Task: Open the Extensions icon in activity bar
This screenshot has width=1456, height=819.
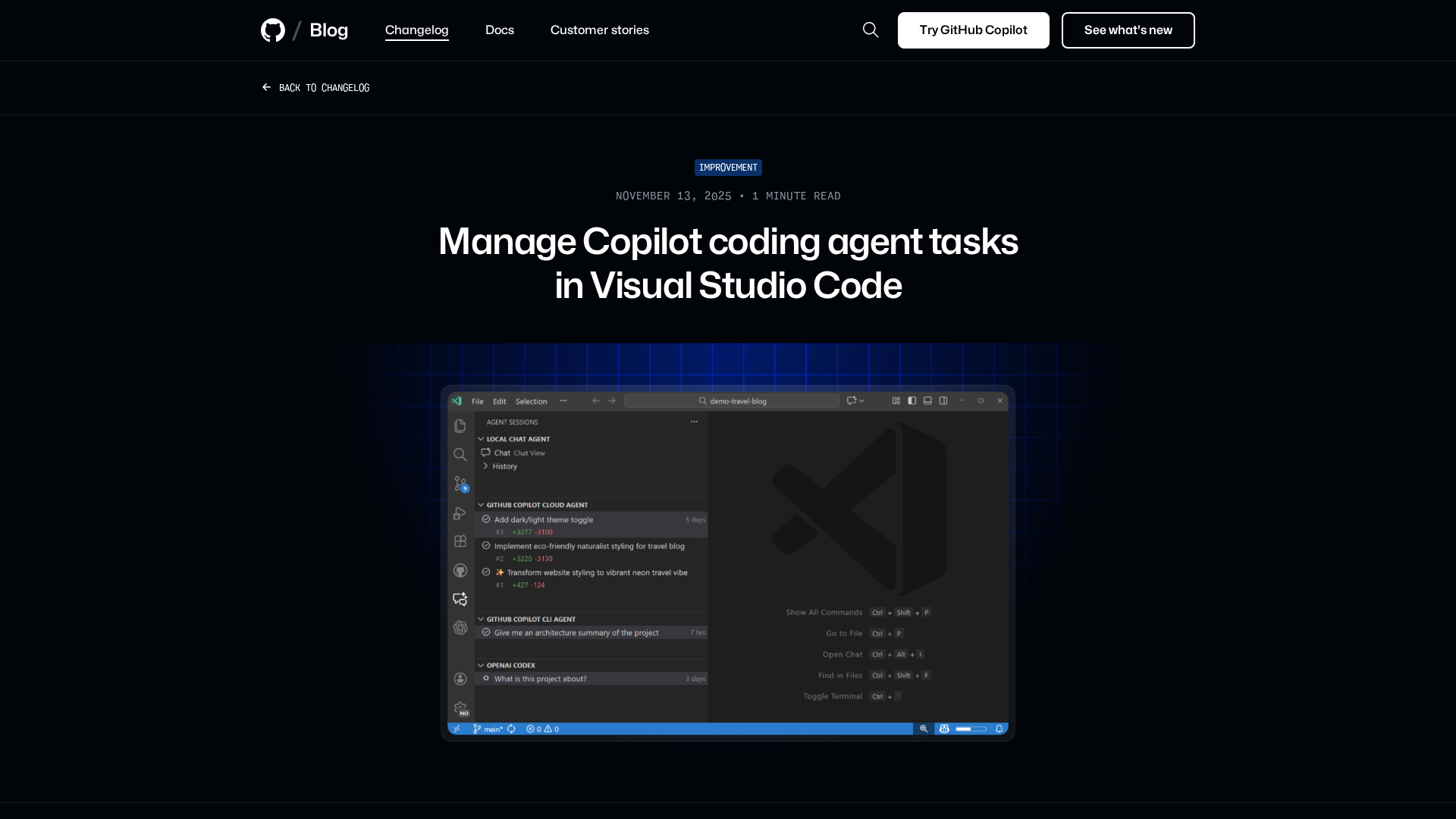Action: pos(460,541)
